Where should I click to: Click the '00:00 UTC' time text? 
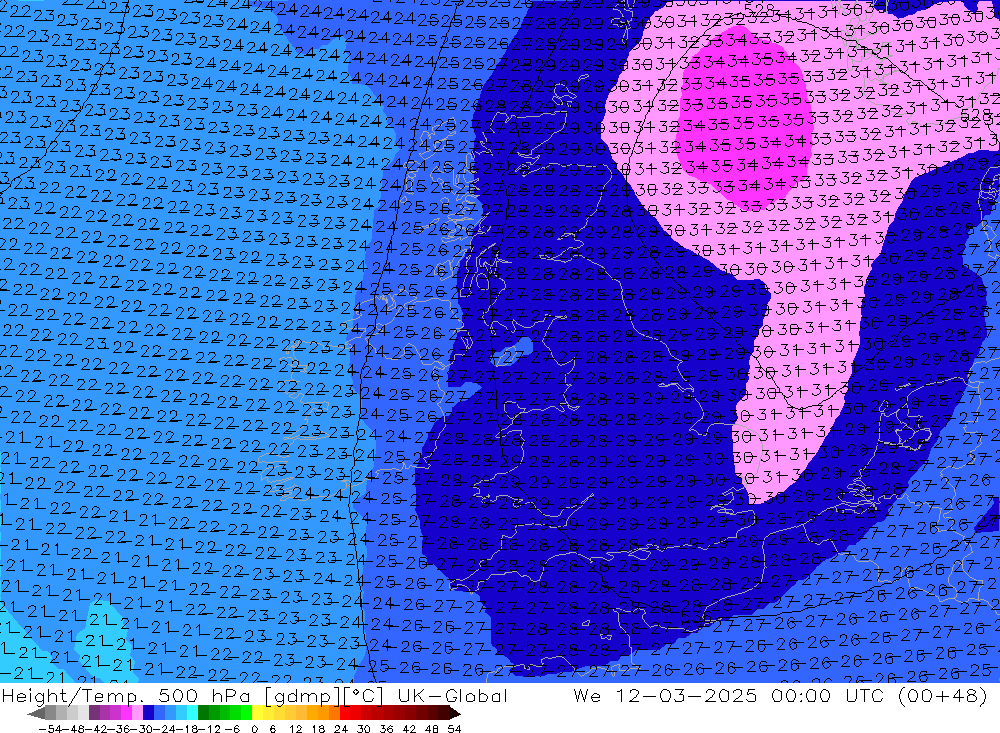828,695
